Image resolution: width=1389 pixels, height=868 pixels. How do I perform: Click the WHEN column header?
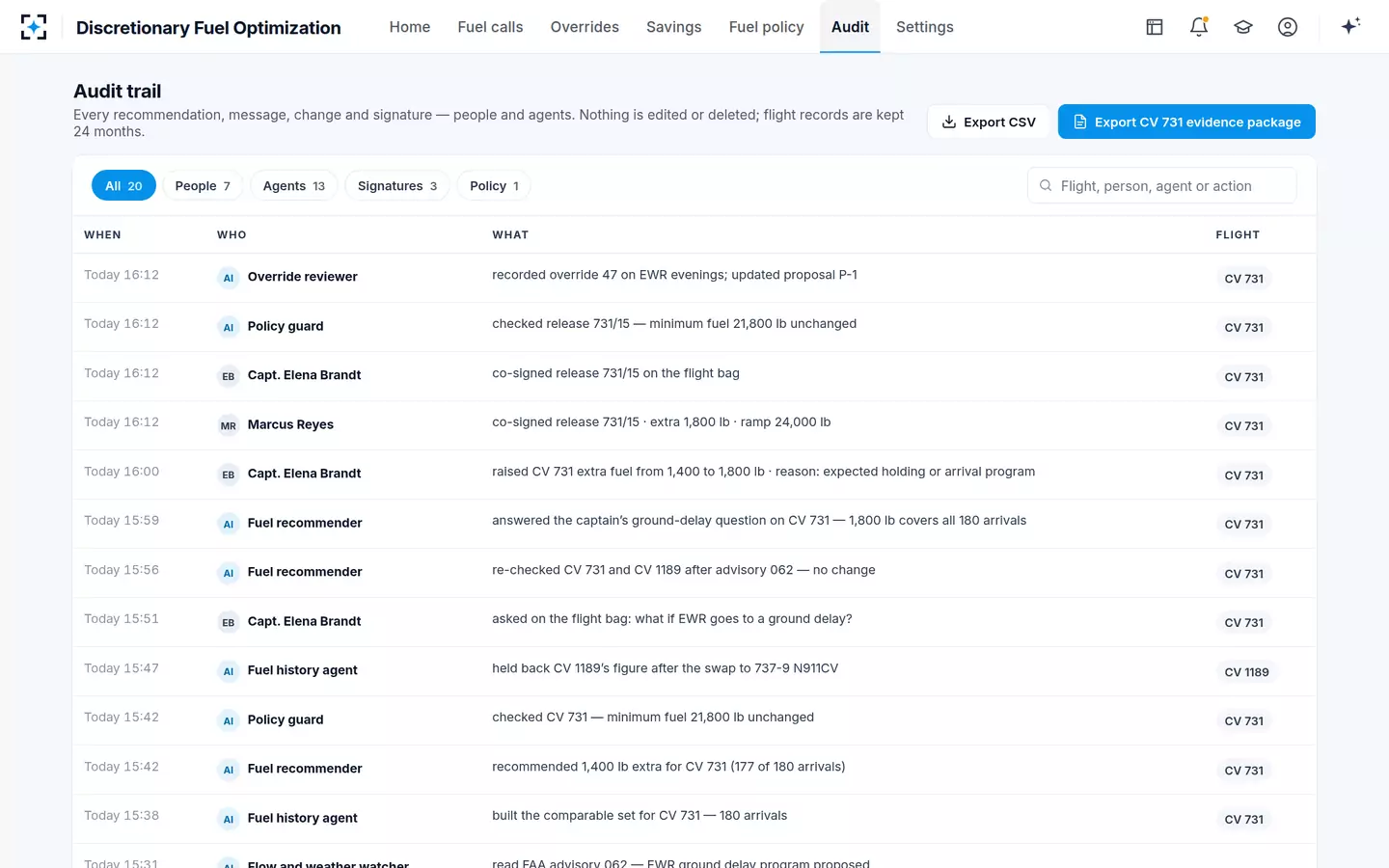(102, 234)
